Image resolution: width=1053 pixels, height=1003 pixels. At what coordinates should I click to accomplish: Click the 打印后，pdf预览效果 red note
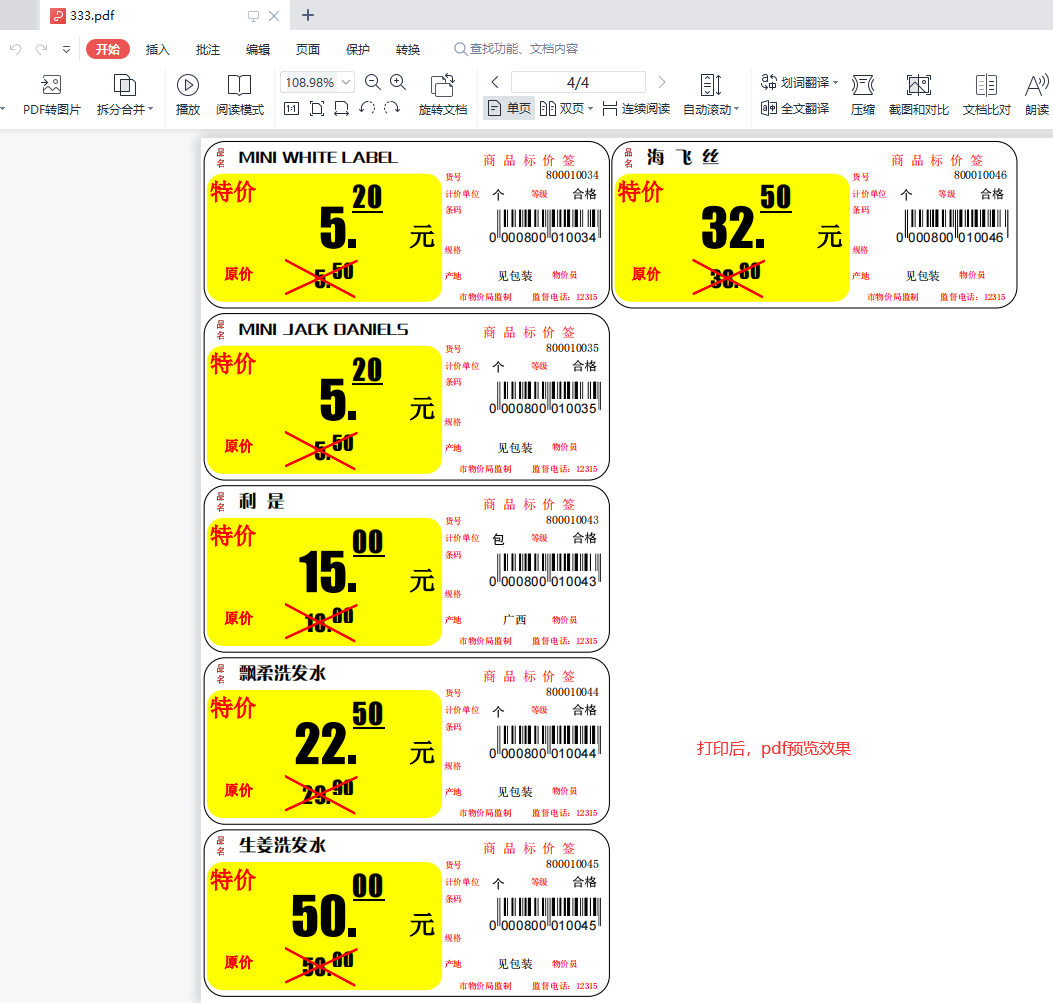tap(774, 749)
